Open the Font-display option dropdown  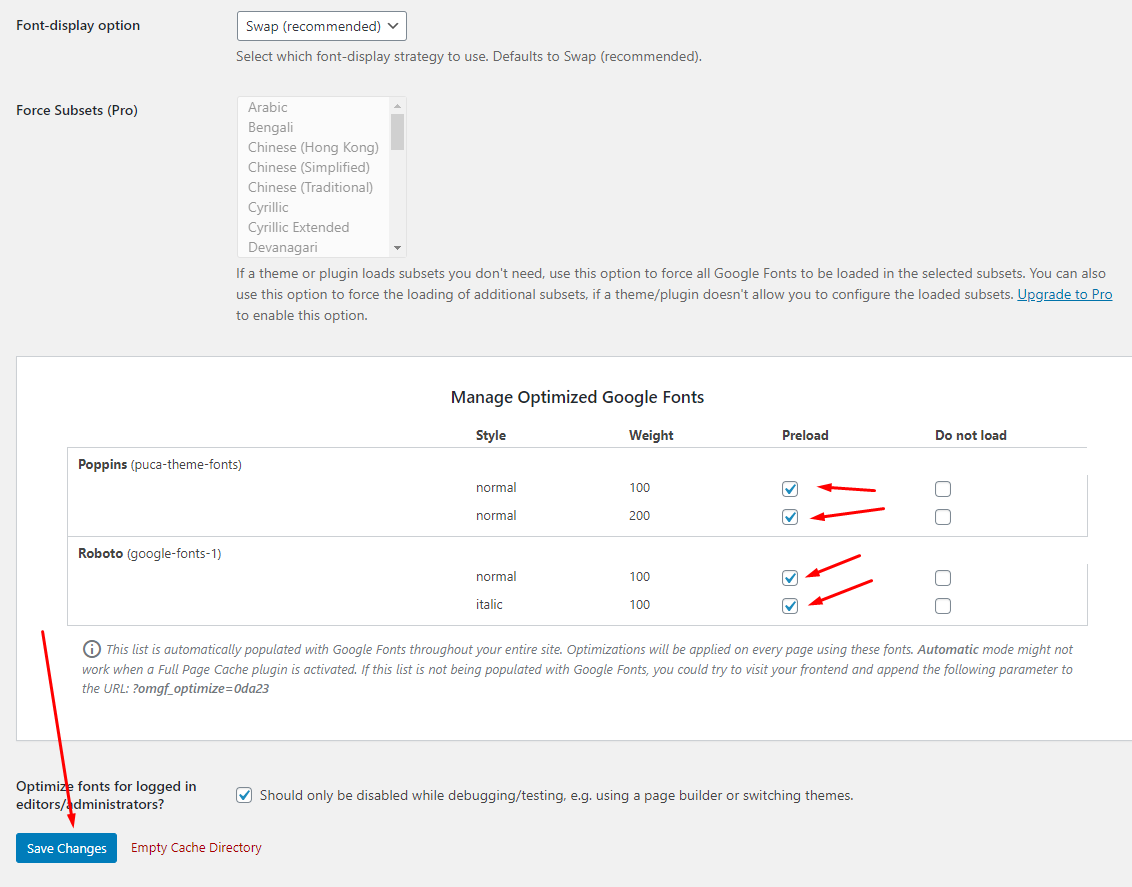coord(321,26)
